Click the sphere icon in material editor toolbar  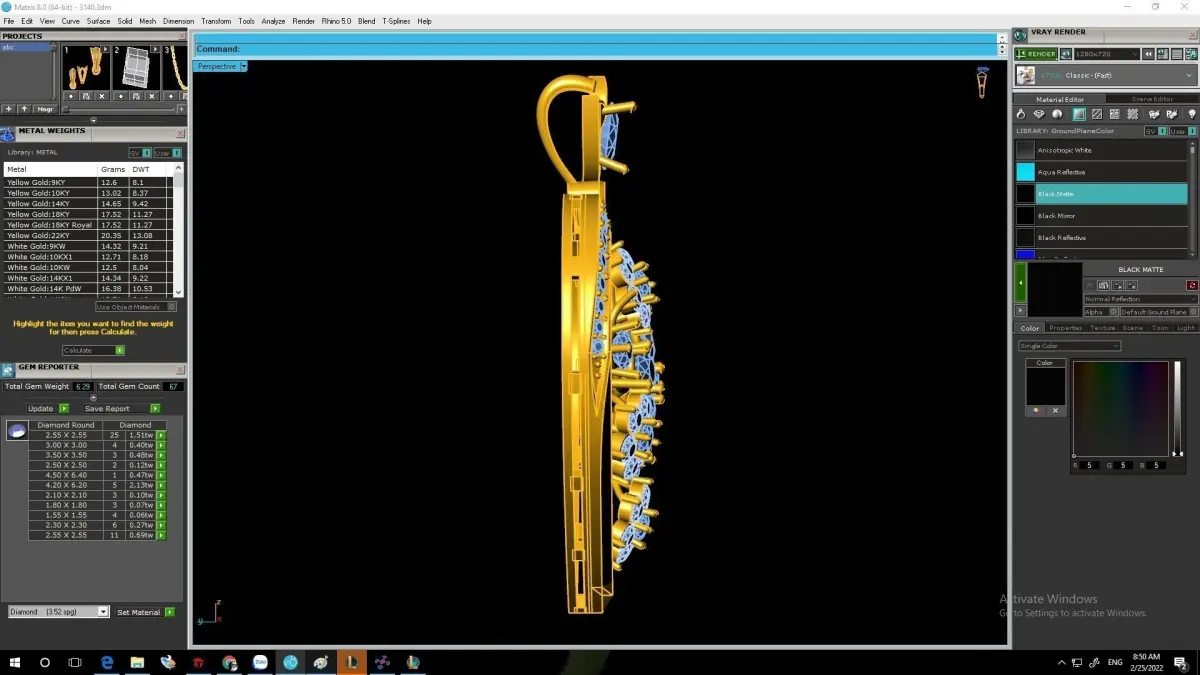point(1058,115)
